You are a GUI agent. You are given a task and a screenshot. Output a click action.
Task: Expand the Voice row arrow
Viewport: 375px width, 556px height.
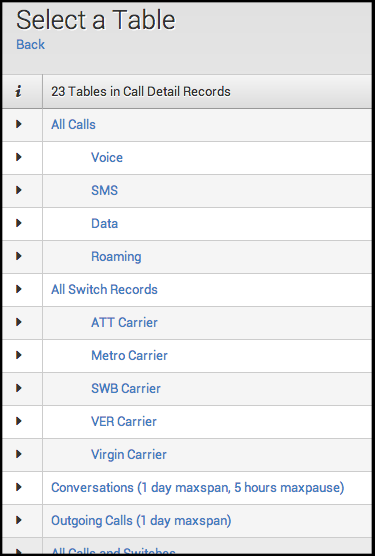tap(19, 157)
